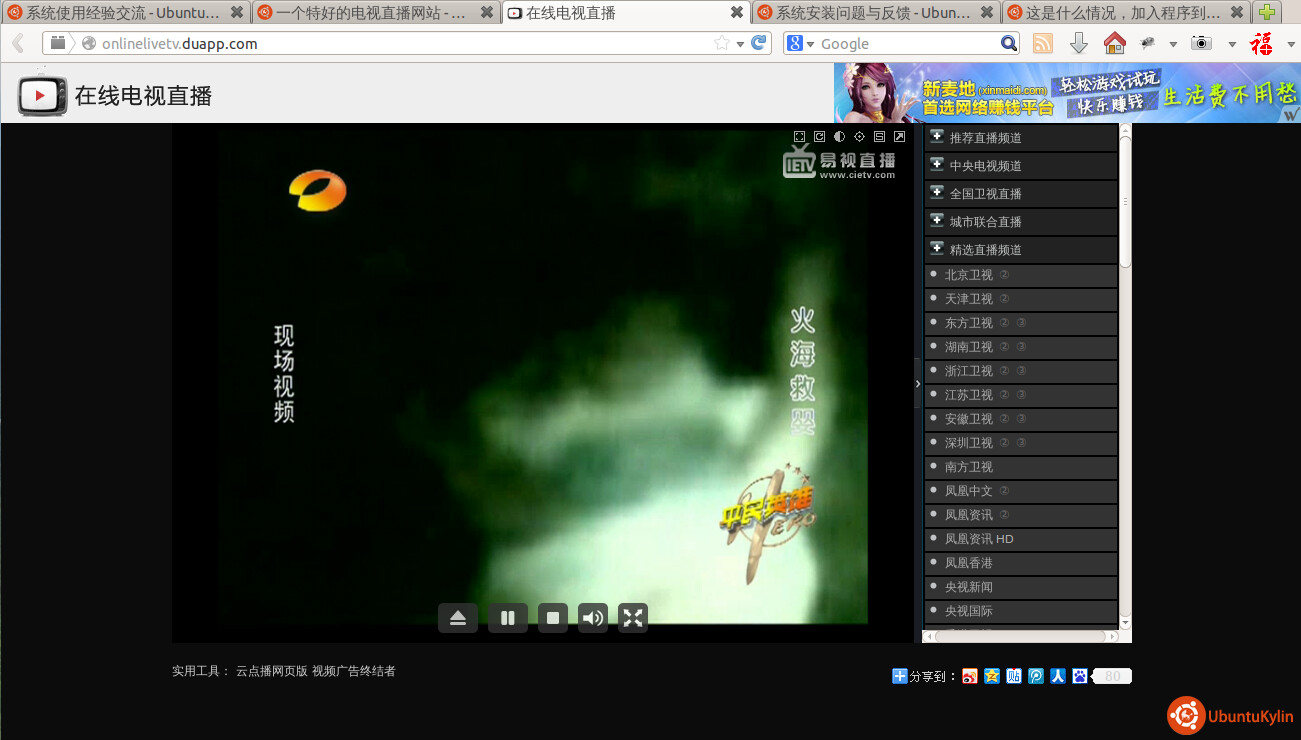The height and width of the screenshot is (740, 1301).
Task: Select 湖南卫视 channel from the list
Action: click(x=968, y=347)
